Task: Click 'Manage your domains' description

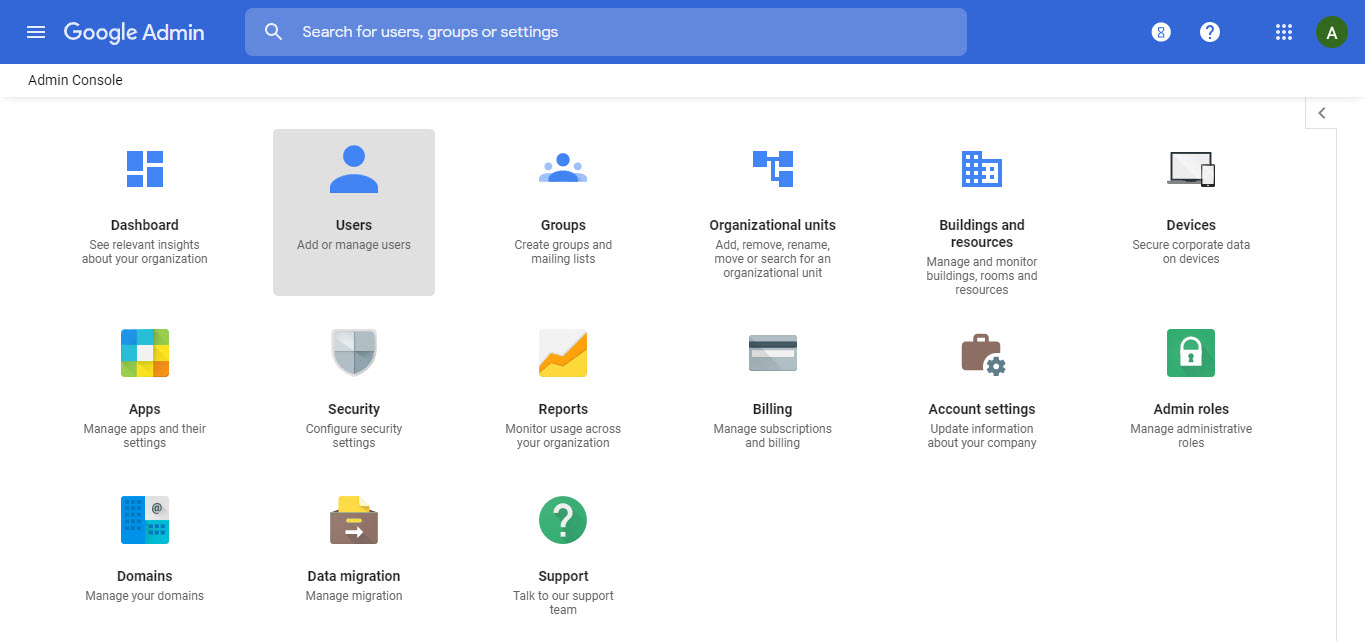Action: [145, 596]
